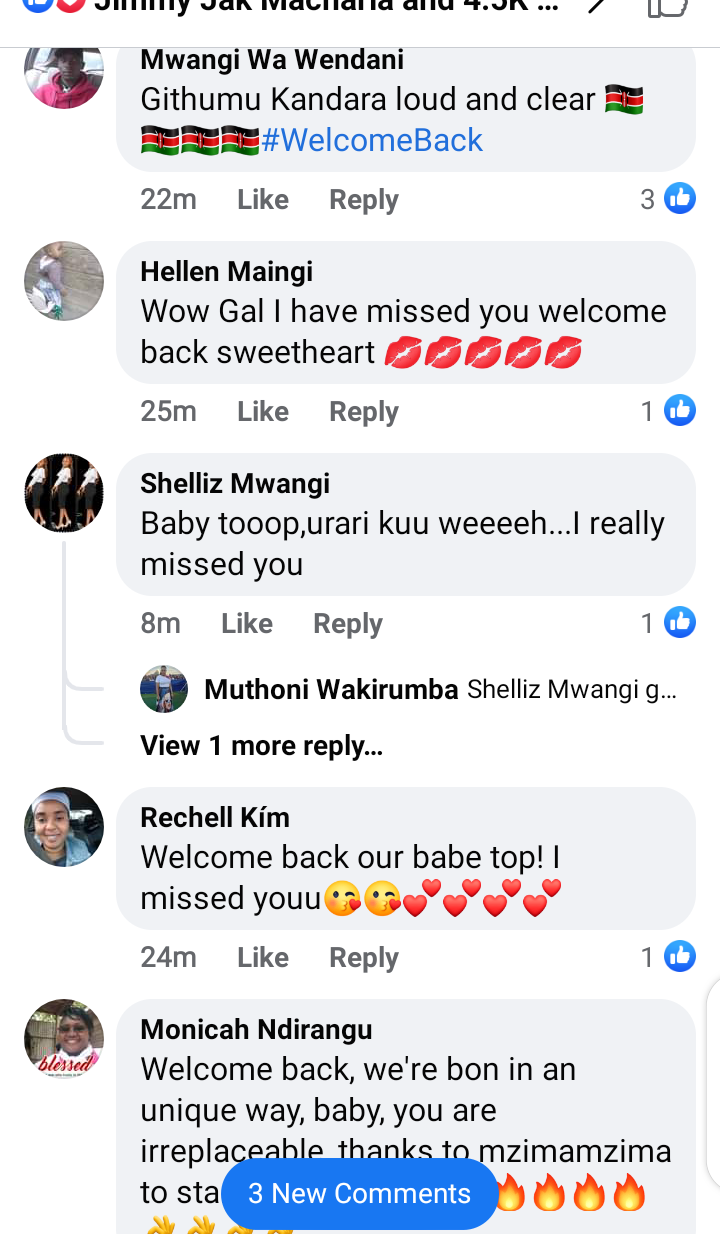Expand View 1 more reply

click(261, 746)
